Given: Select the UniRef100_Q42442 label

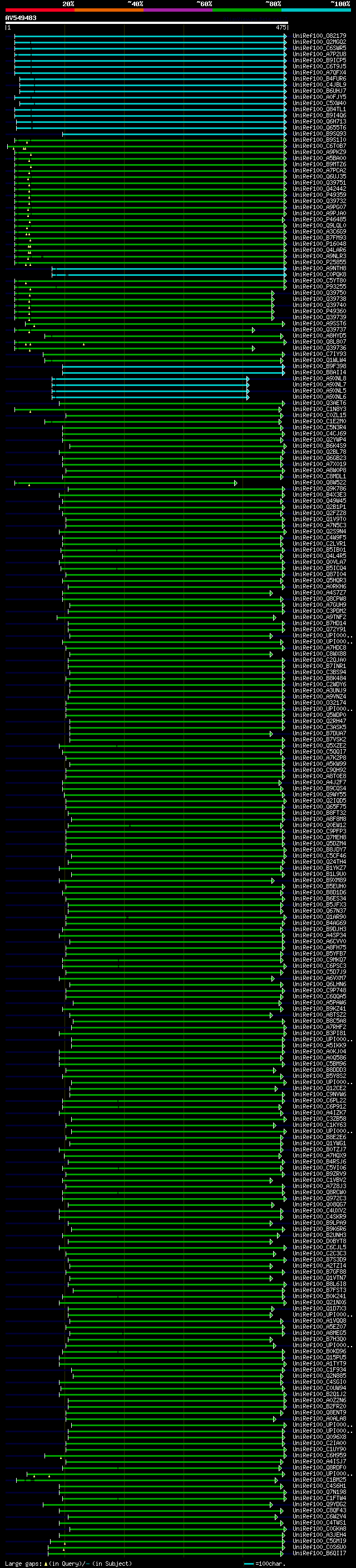Looking at the screenshot, I should click(x=319, y=189).
